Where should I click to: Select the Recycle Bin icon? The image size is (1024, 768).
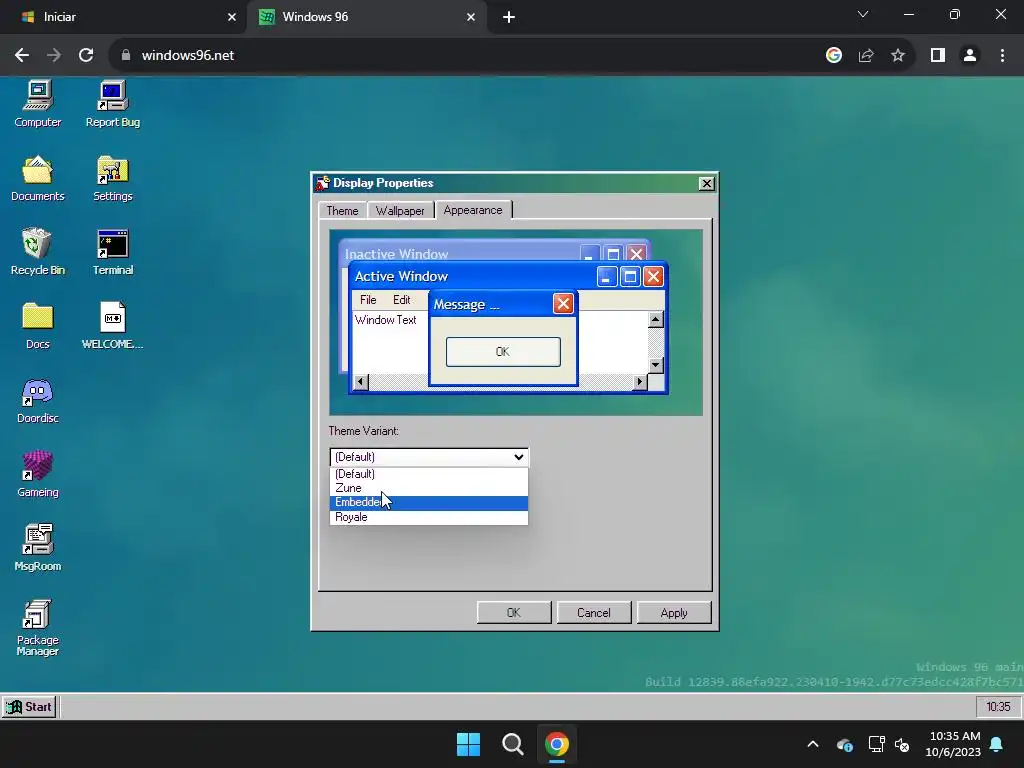click(38, 251)
